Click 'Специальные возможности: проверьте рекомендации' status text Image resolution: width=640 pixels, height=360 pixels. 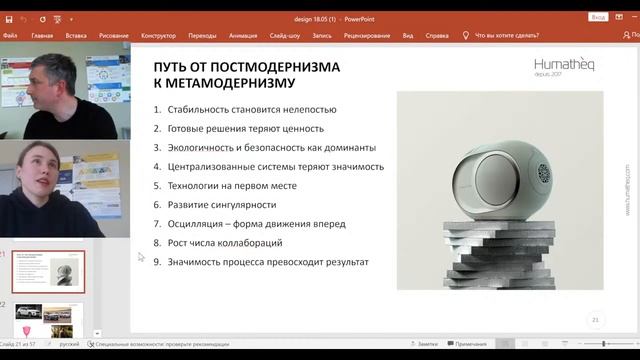(x=162, y=344)
